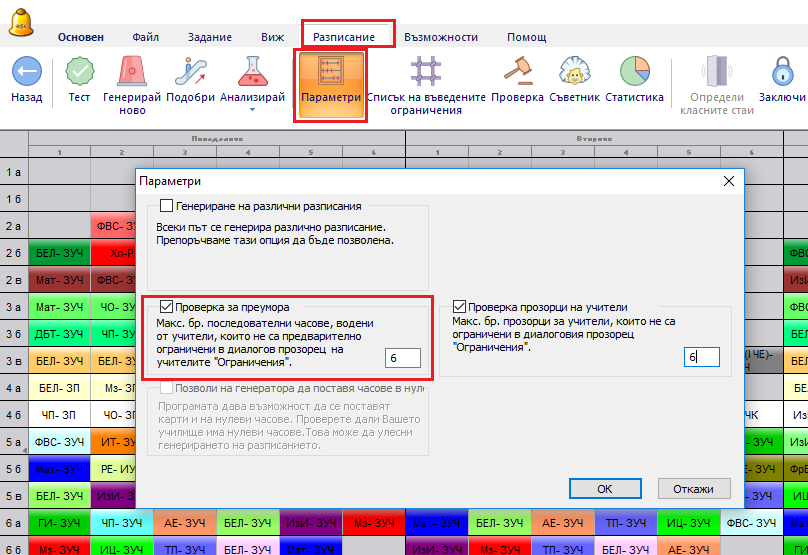
Task: Open the Подобри improvement tool
Action: [x=190, y=72]
